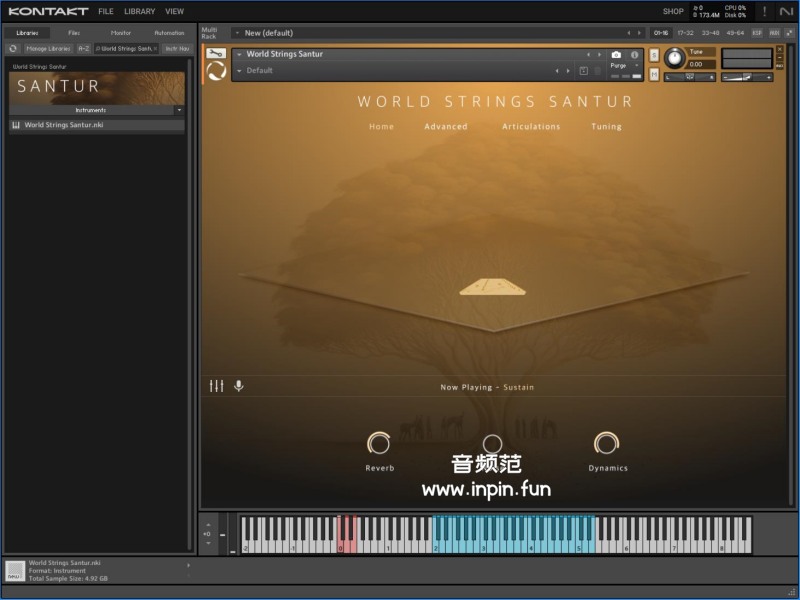Click the Reverb knob
The width and height of the screenshot is (800, 600).
(379, 443)
